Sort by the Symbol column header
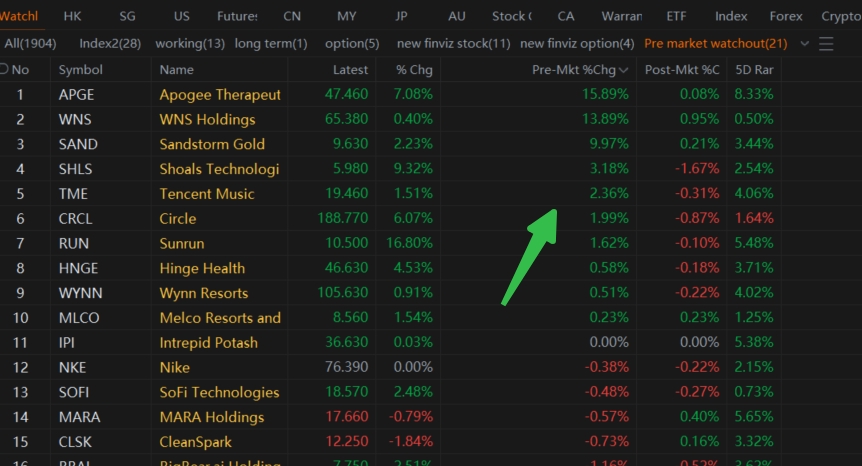Screen dimensions: 862x466 80,70
